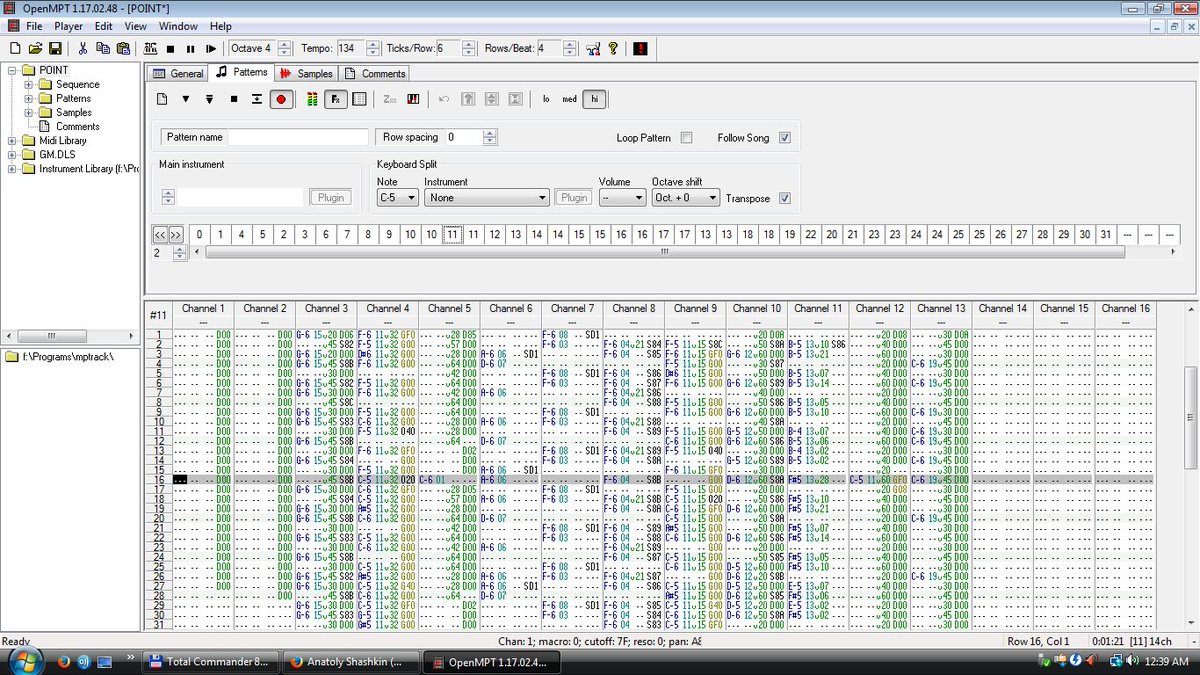The height and width of the screenshot is (675, 1200).
Task: Open the keyboard split Note dropdown
Action: (396, 198)
